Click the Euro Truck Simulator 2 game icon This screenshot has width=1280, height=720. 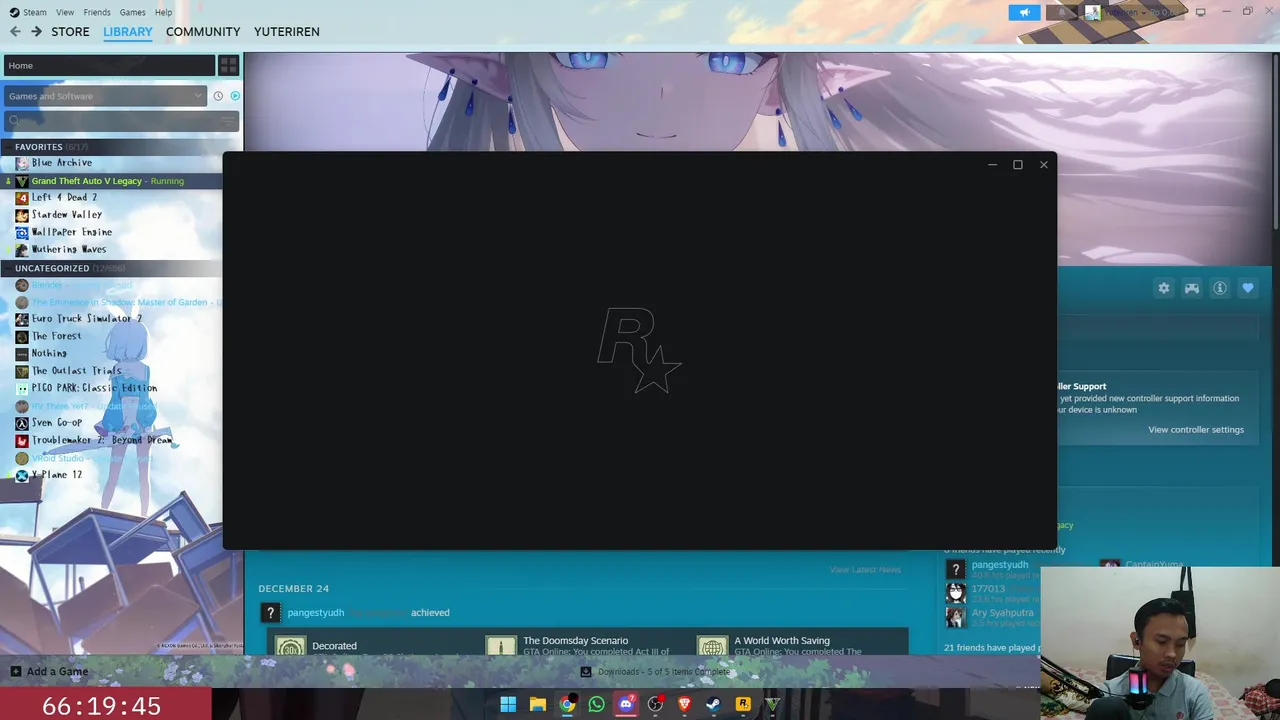pos(22,319)
